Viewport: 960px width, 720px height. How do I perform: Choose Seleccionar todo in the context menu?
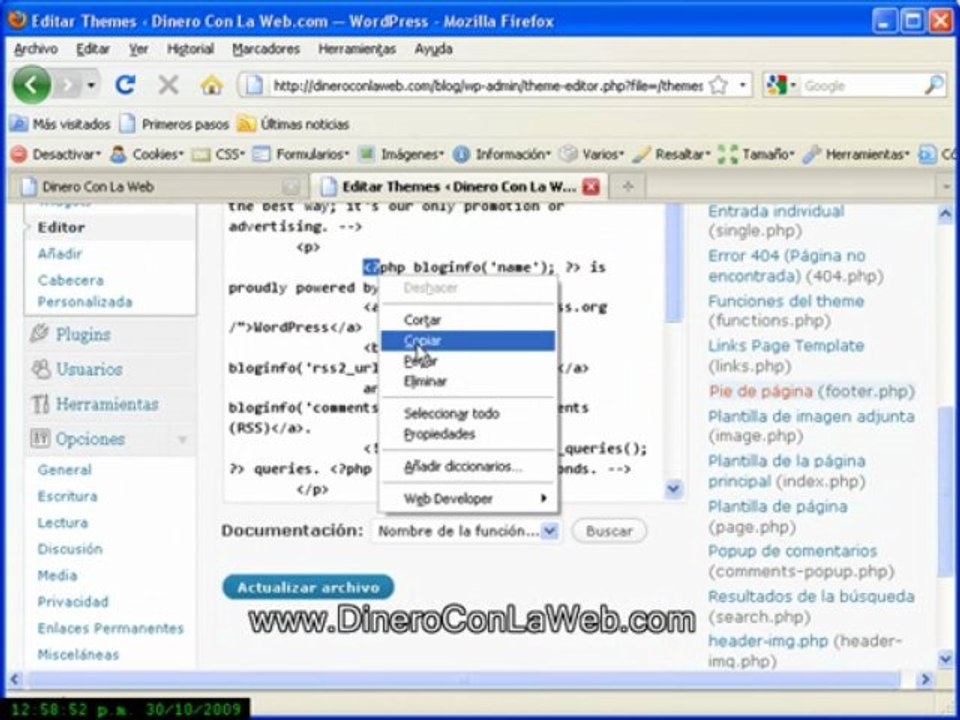[x=468, y=414]
